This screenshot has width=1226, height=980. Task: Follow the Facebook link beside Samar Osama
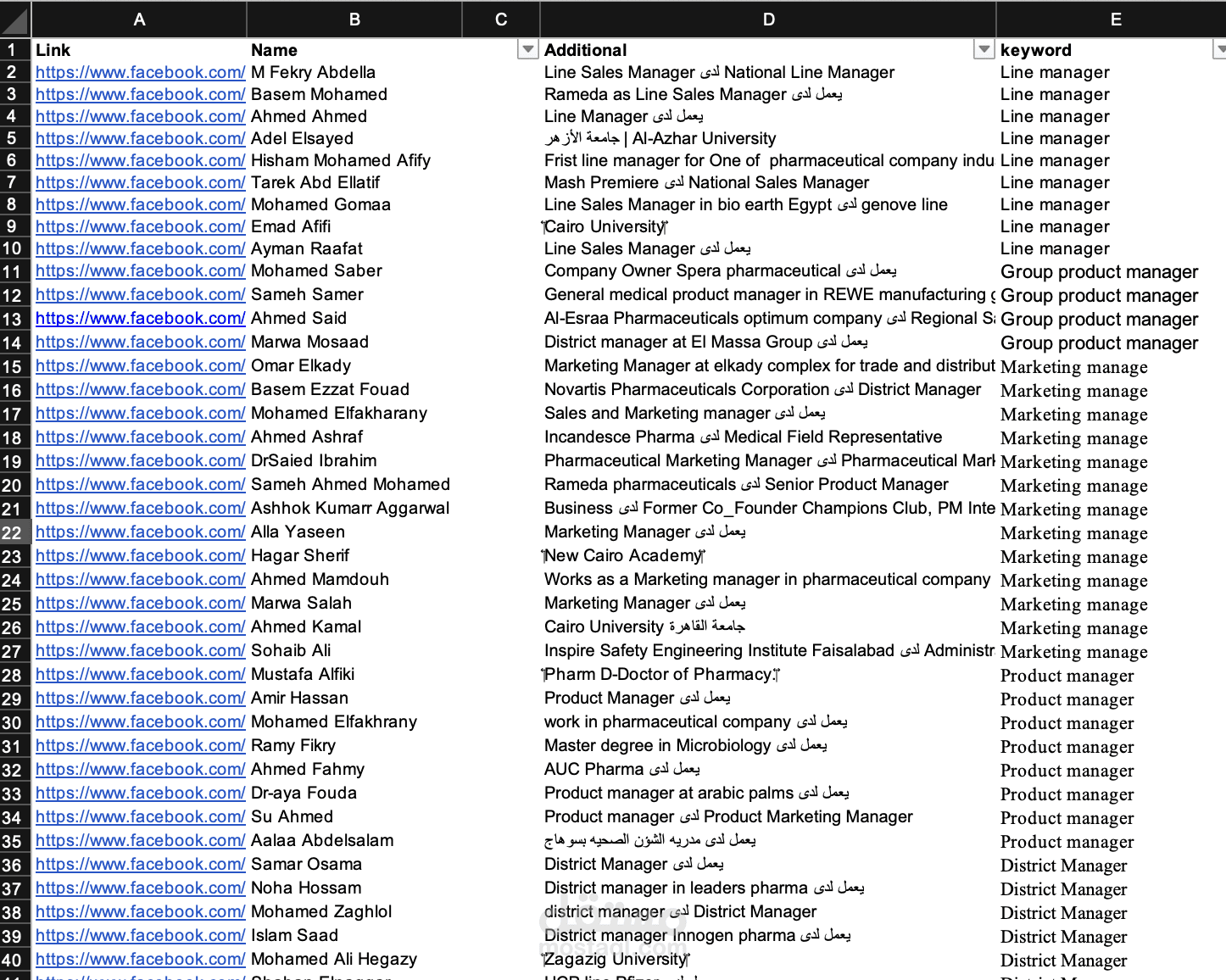point(140,865)
